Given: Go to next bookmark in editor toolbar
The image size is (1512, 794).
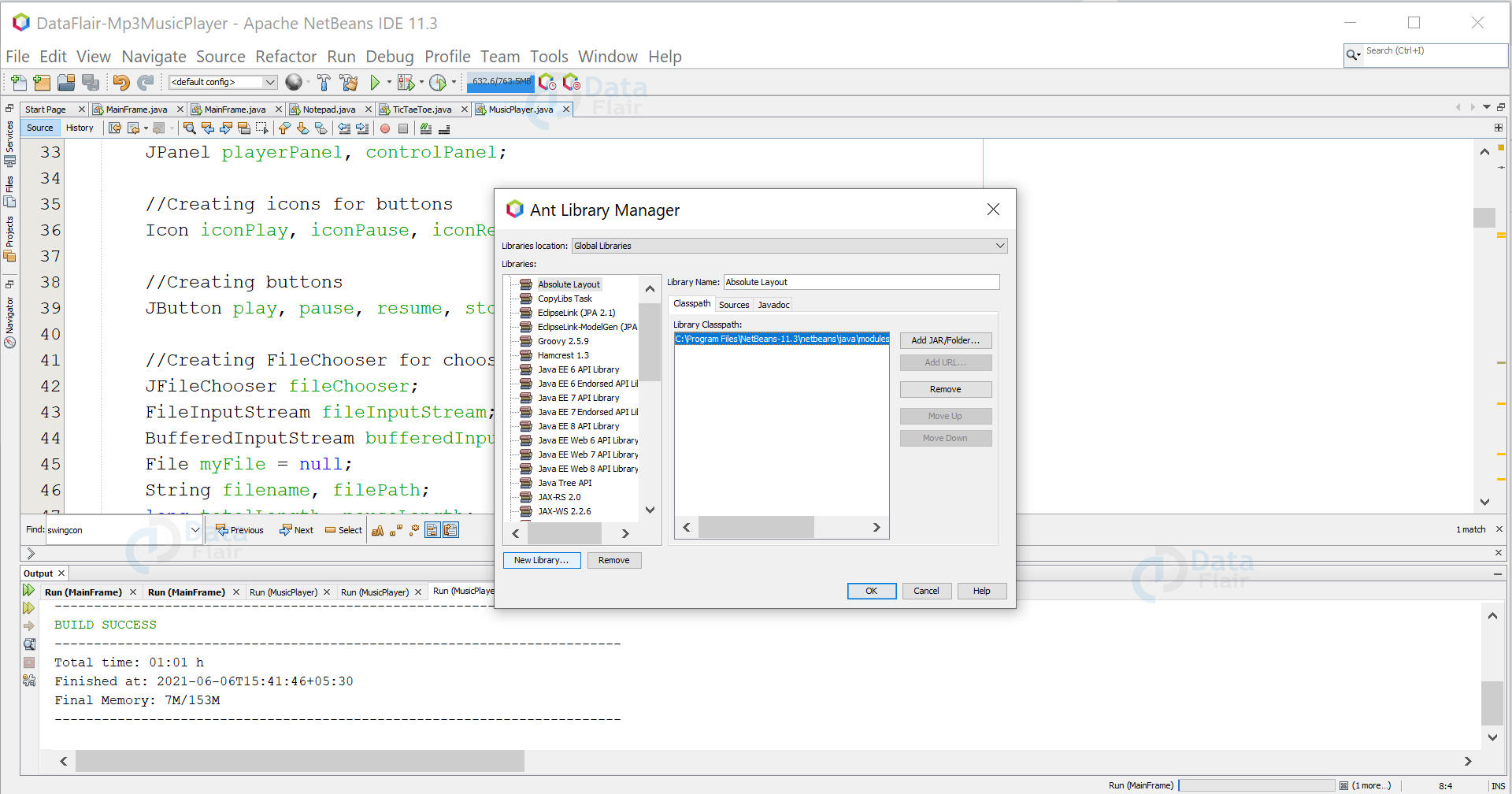Looking at the screenshot, I should click(302, 128).
